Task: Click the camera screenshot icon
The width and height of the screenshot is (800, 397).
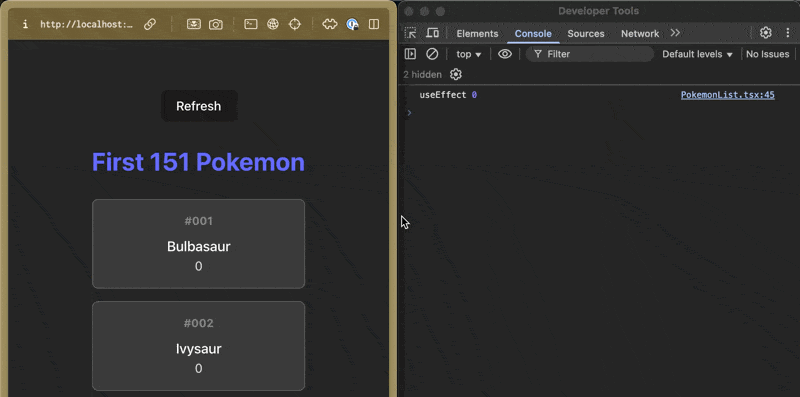Action: click(216, 24)
